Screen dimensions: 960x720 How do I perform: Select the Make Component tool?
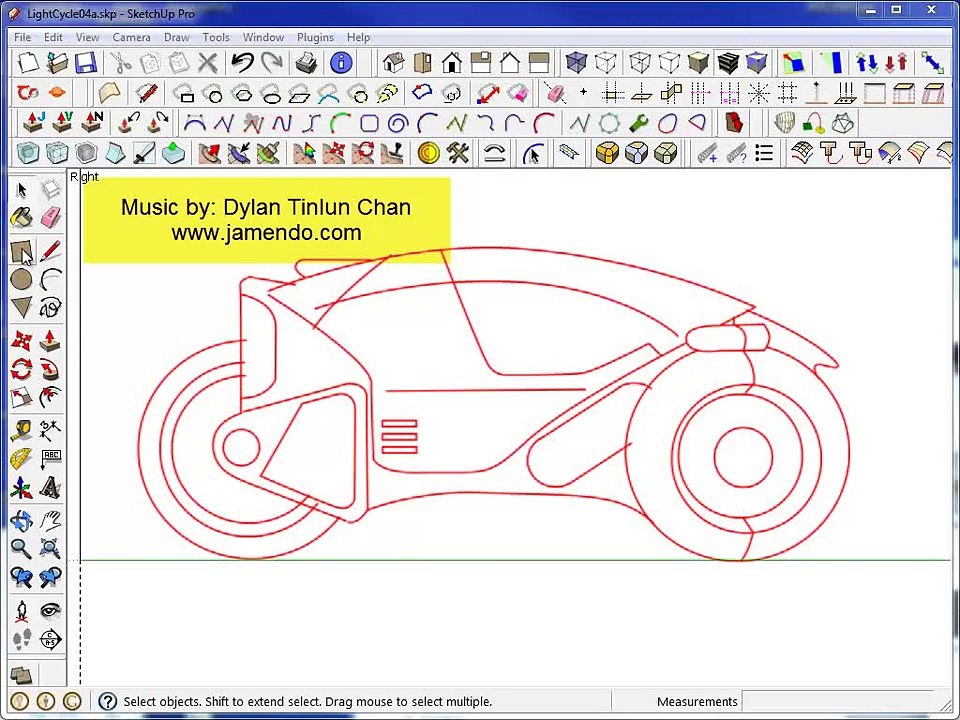51,190
